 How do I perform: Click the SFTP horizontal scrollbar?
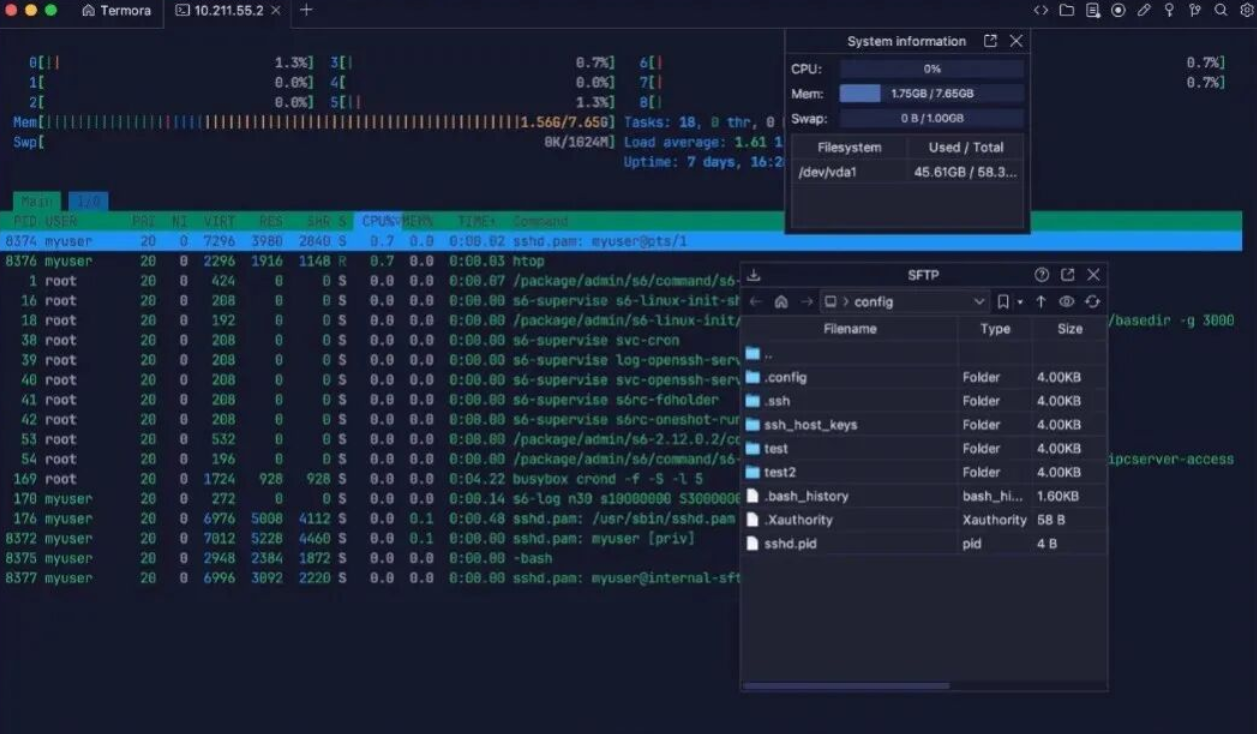click(846, 686)
